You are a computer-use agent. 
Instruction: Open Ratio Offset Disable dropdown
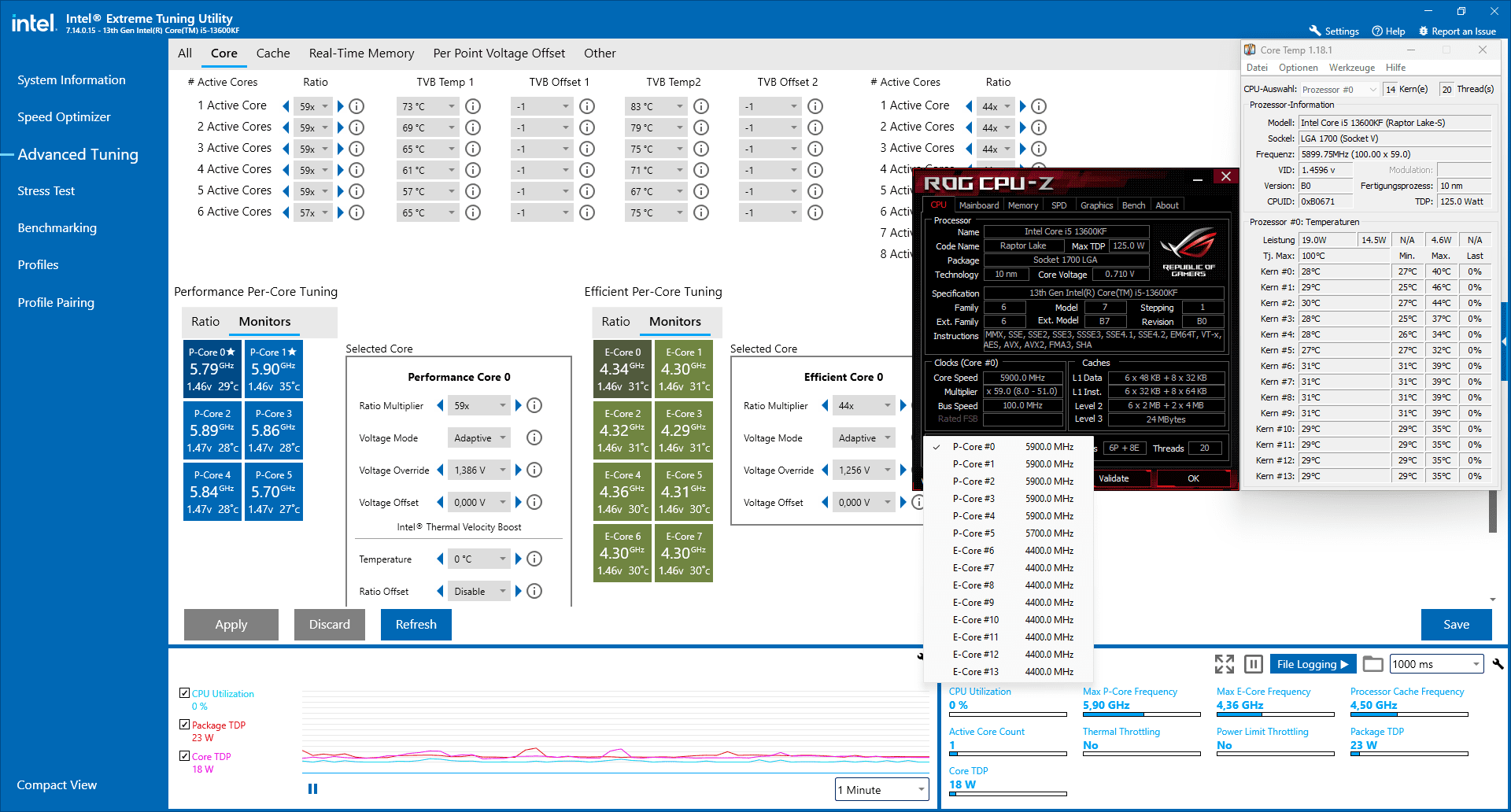tap(479, 592)
